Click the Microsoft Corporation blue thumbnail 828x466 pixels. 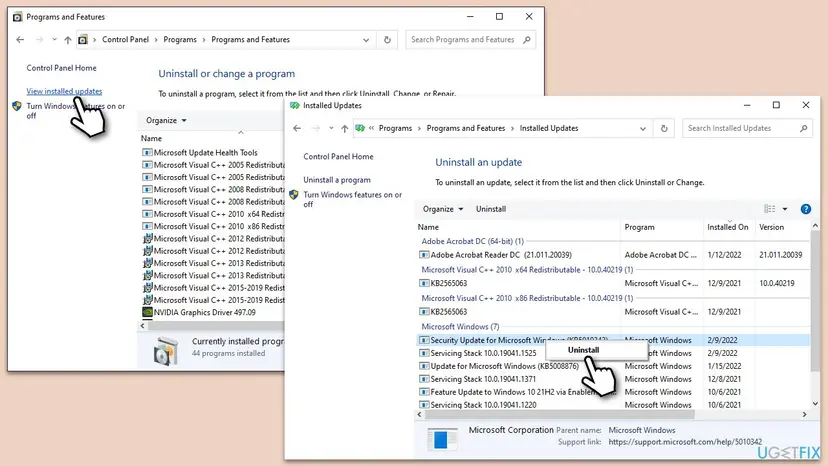pyautogui.click(x=441, y=439)
